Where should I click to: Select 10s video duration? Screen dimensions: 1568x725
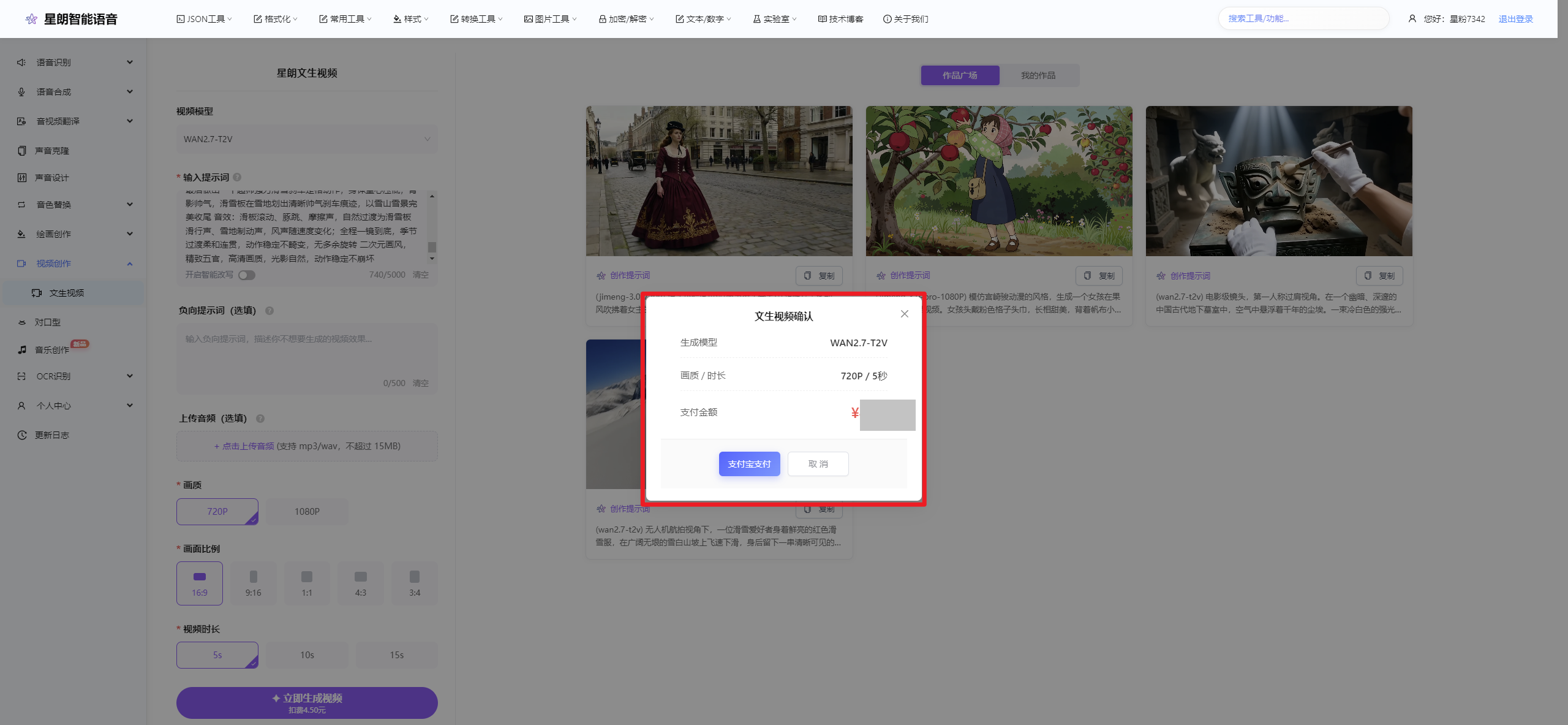(307, 655)
